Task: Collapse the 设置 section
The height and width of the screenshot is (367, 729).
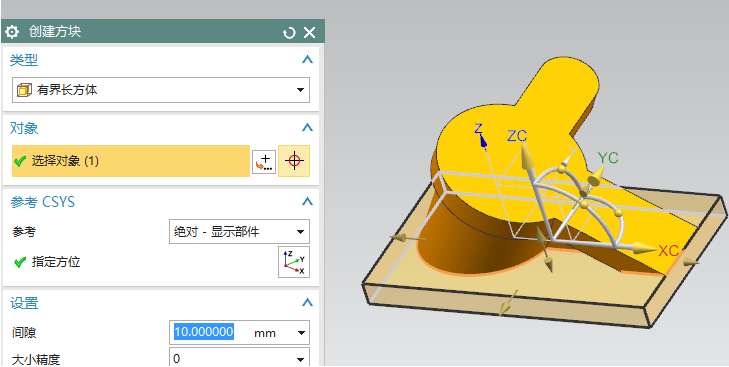Action: 307,302
